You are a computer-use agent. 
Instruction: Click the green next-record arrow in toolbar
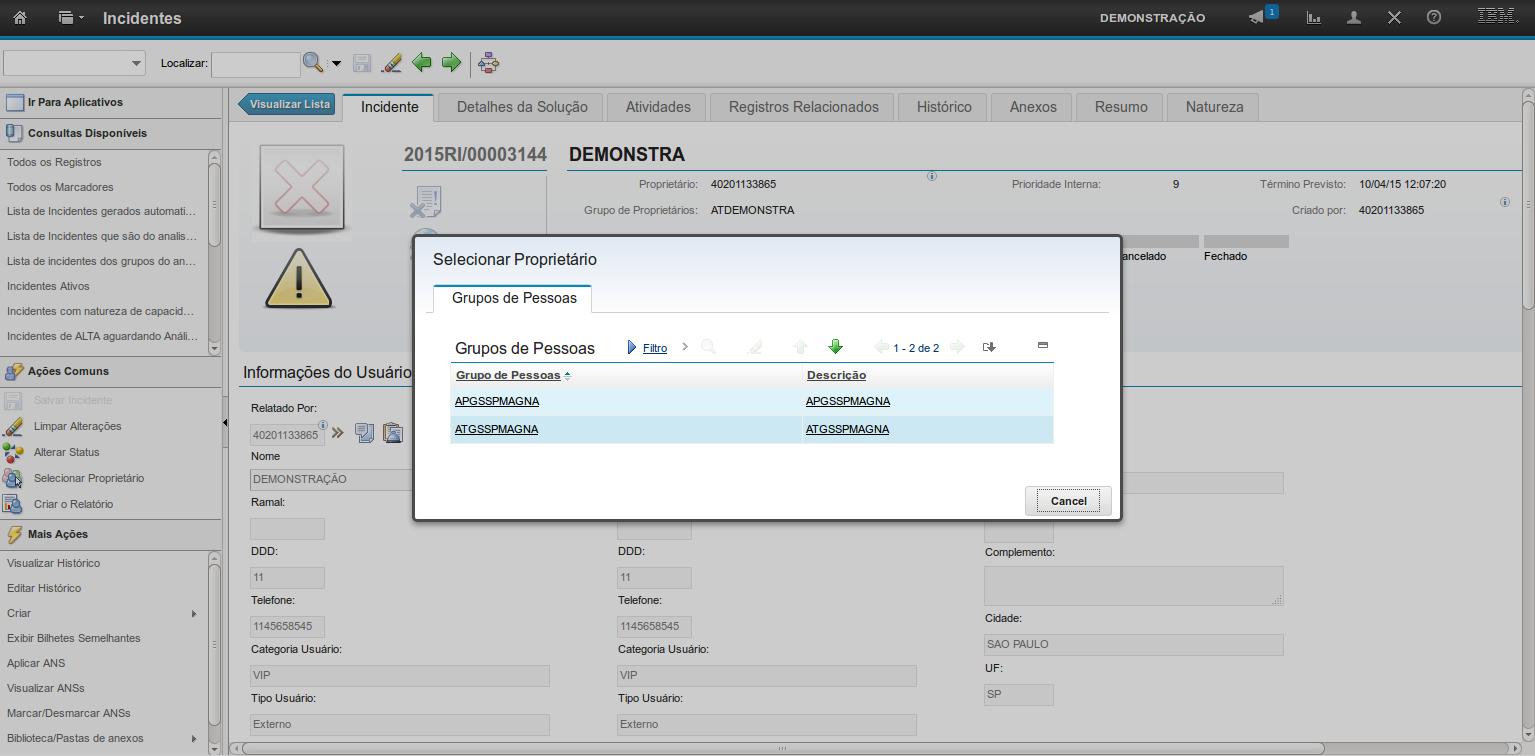pyautogui.click(x=451, y=63)
